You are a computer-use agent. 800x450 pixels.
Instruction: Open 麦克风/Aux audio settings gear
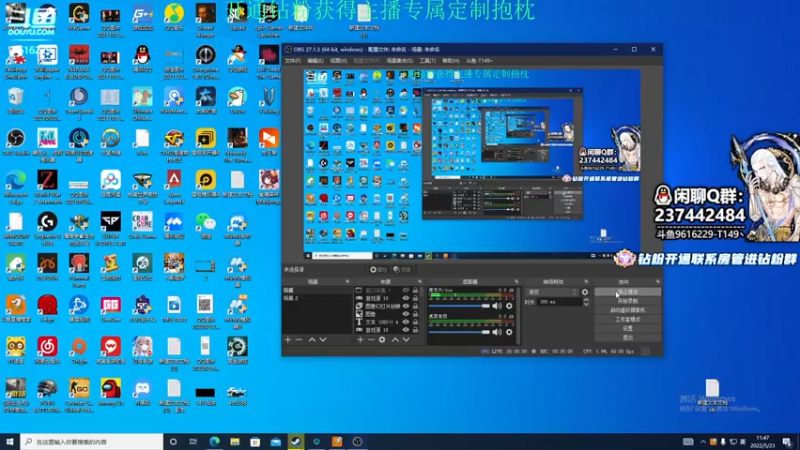coord(509,306)
